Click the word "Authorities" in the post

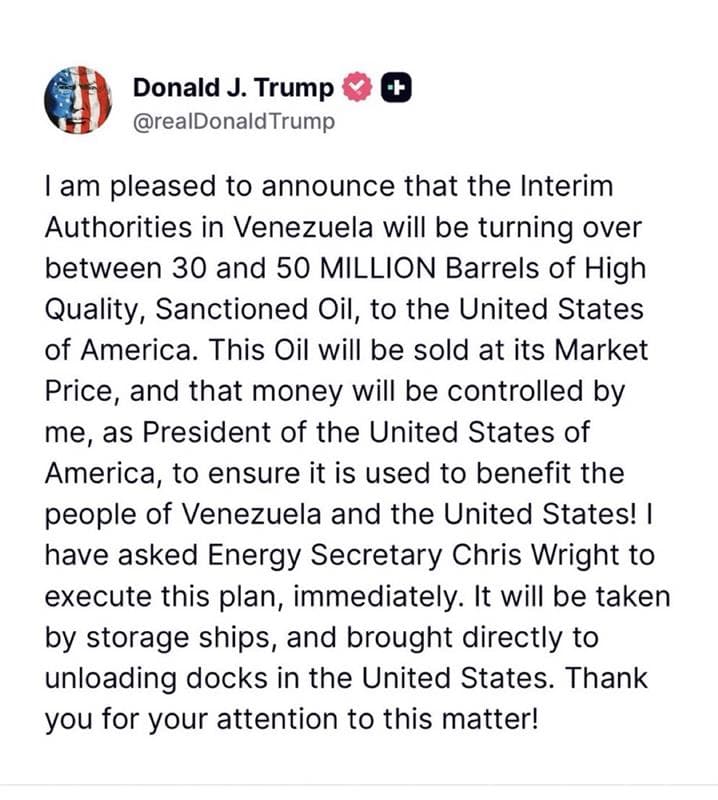point(118,228)
